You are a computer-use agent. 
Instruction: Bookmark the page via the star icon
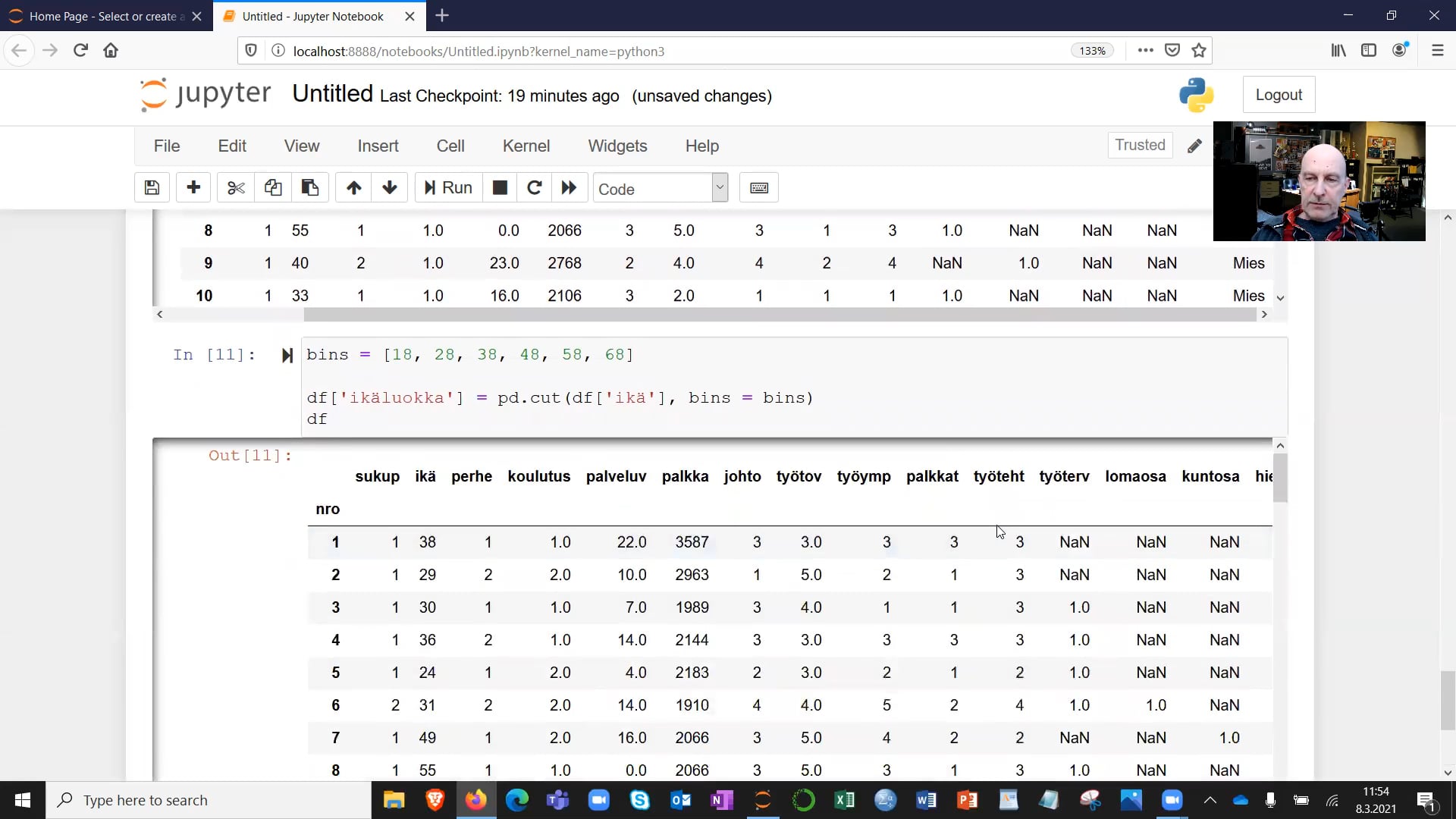[x=1199, y=50]
